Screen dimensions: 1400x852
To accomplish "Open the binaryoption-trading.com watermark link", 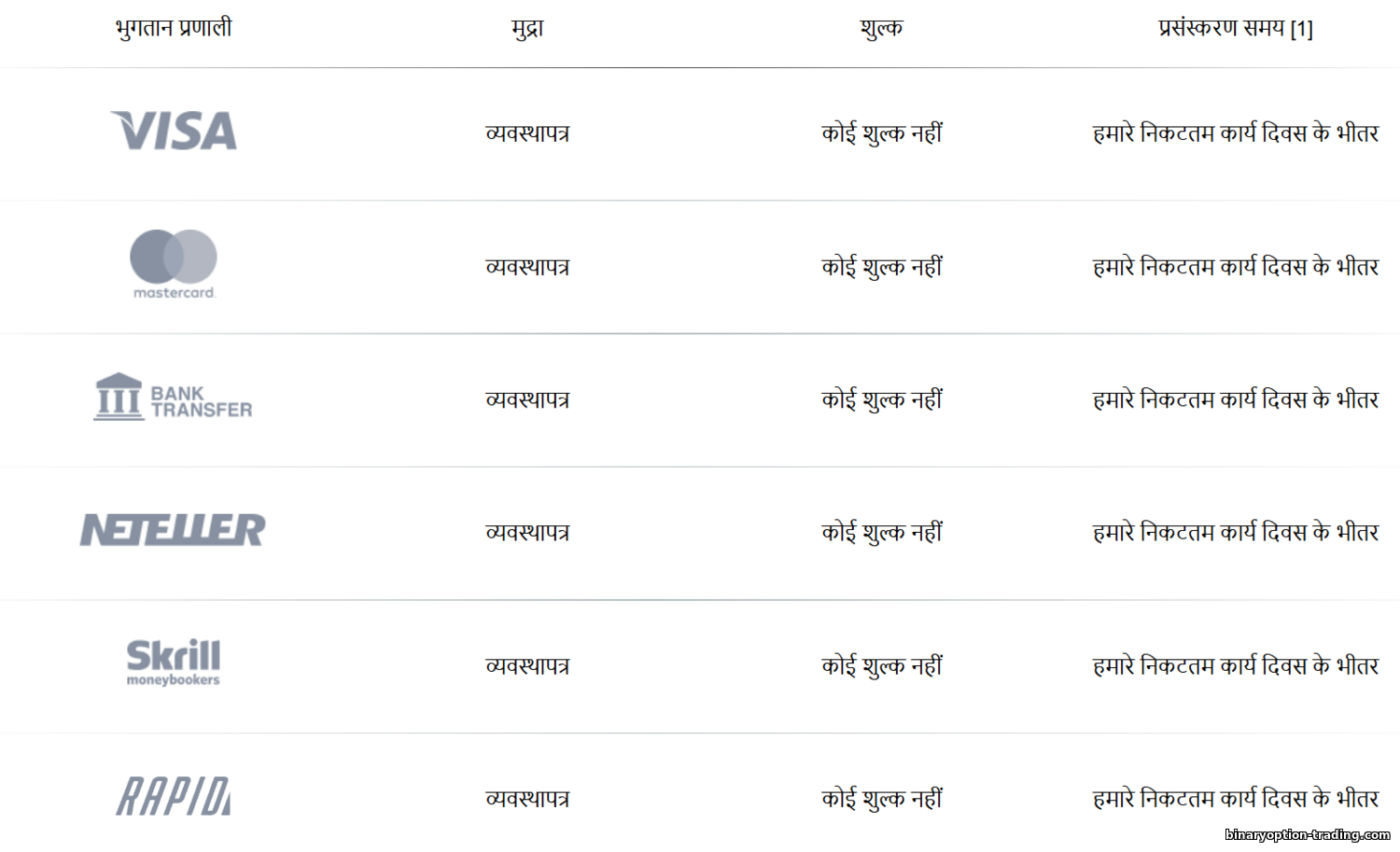I will (x=1307, y=835).
